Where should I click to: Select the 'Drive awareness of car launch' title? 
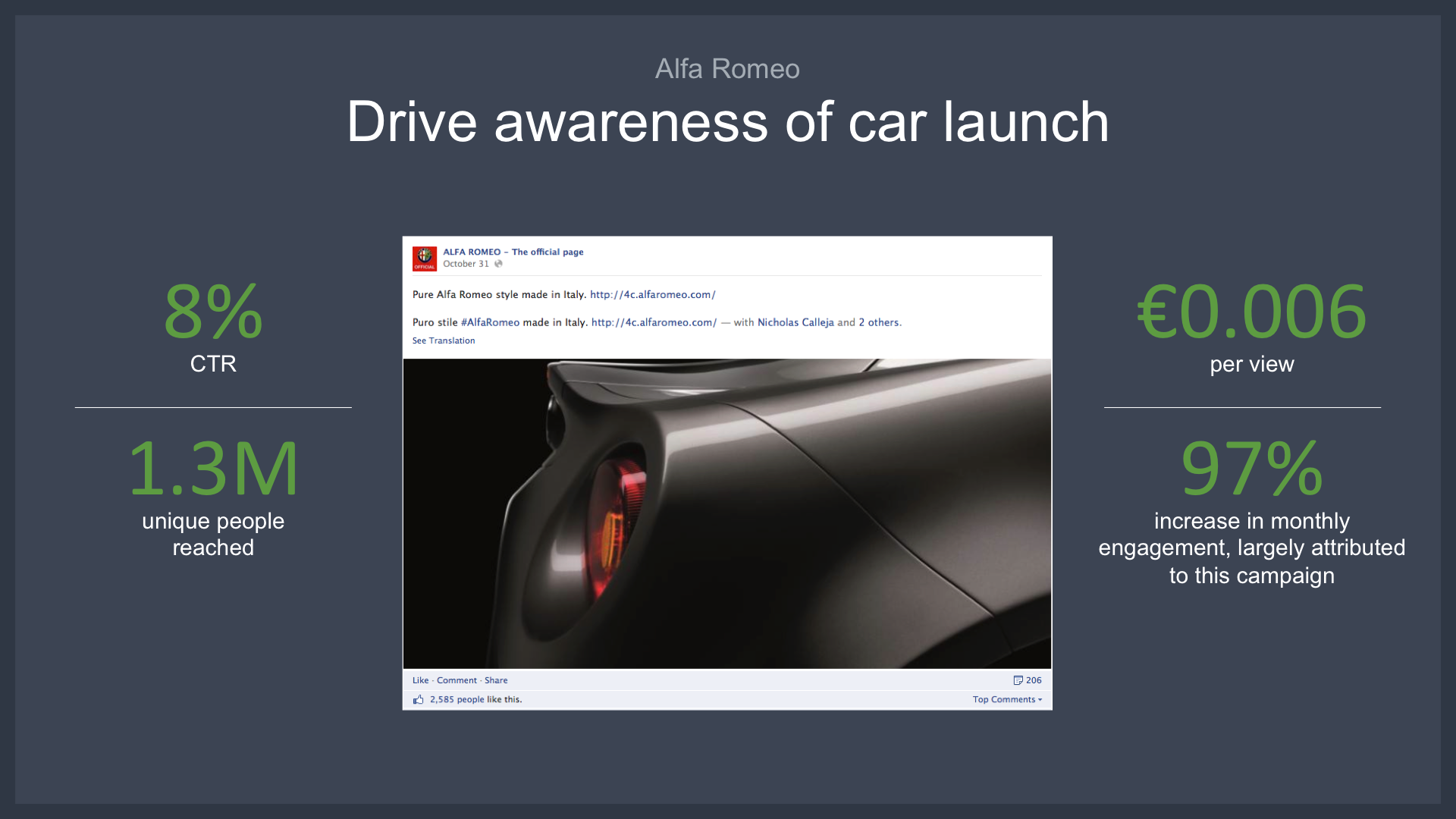[727, 122]
